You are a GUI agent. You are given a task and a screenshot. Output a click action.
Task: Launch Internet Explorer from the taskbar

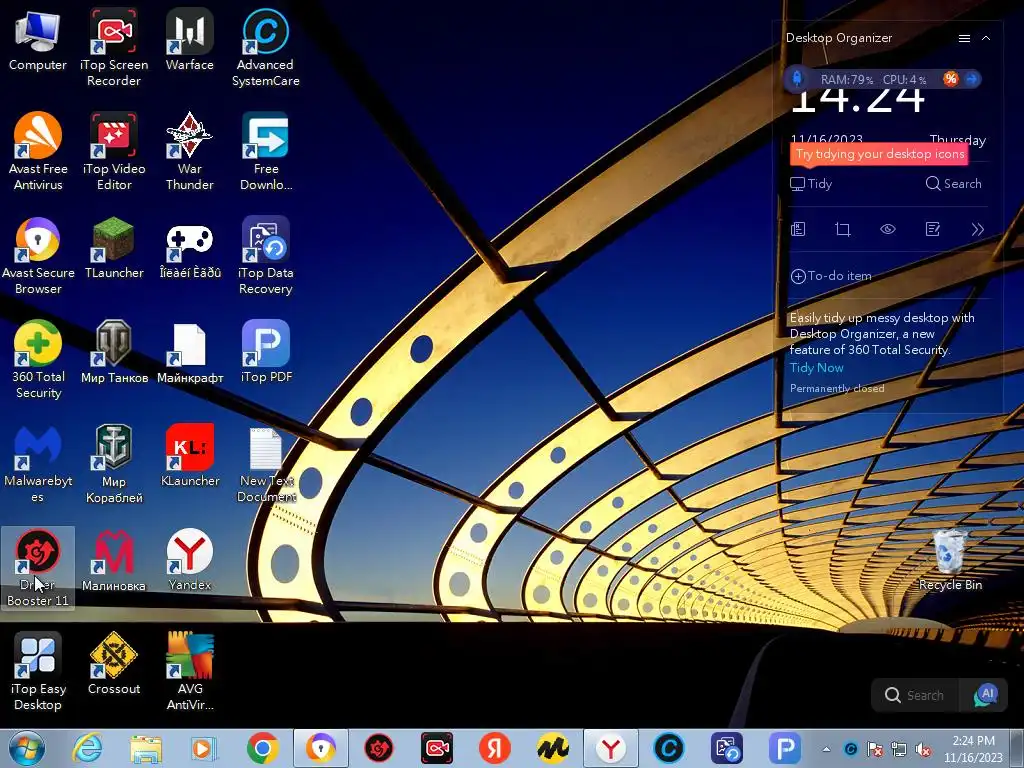coord(88,748)
